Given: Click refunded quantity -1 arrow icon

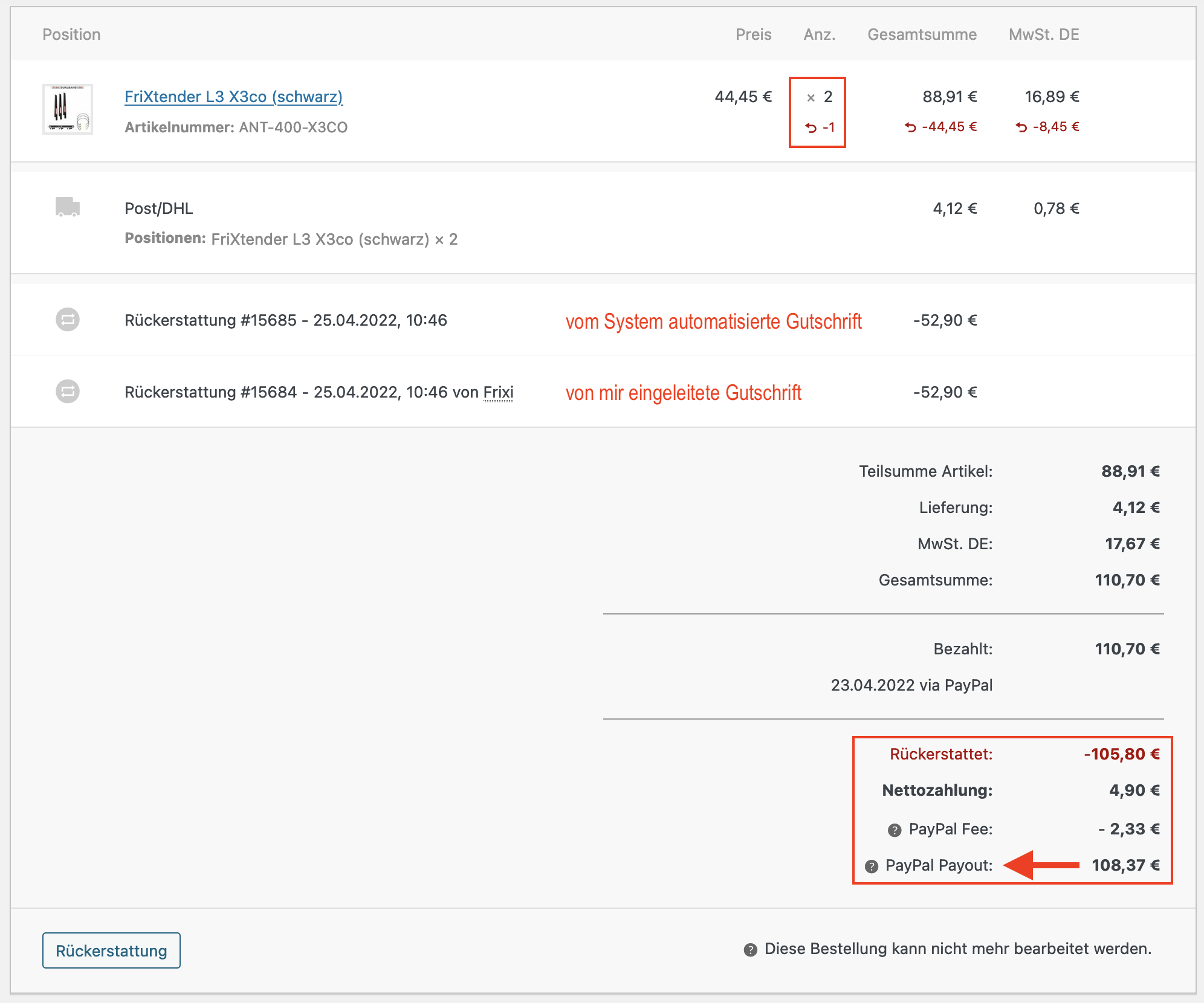Looking at the screenshot, I should click(811, 127).
